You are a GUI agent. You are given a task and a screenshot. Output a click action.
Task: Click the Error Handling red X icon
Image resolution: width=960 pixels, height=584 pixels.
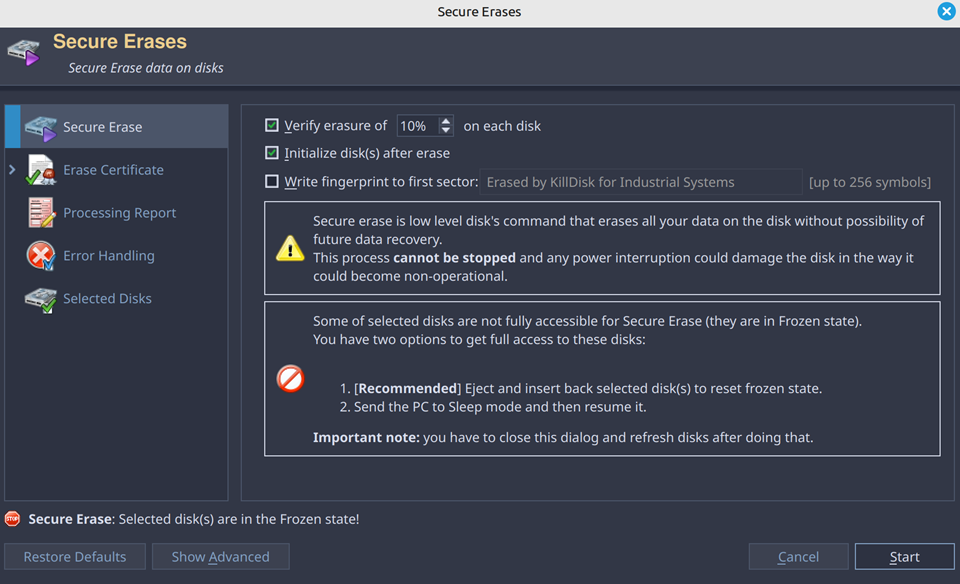pos(40,256)
